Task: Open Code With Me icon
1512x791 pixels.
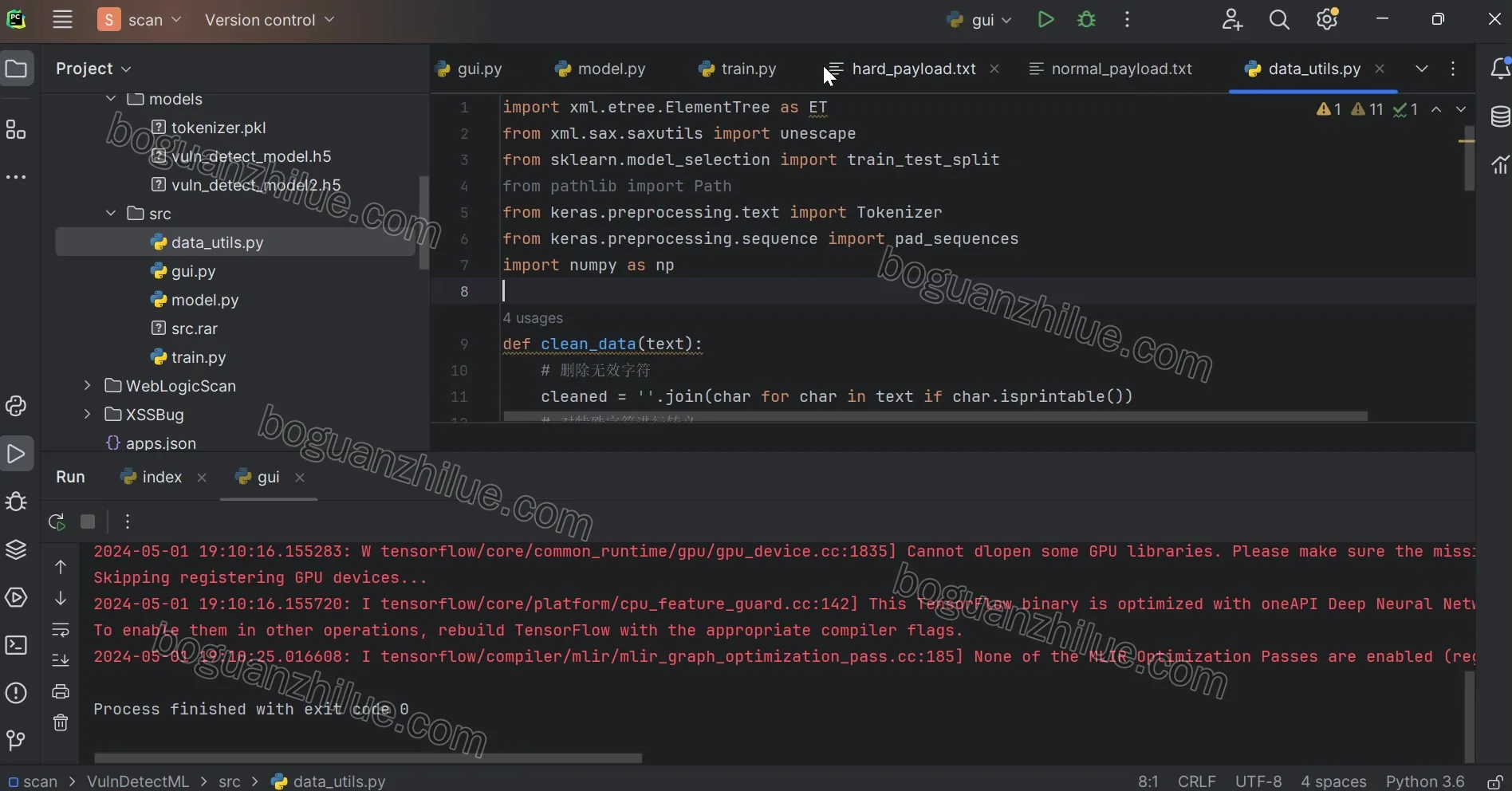Action: tap(1232, 20)
